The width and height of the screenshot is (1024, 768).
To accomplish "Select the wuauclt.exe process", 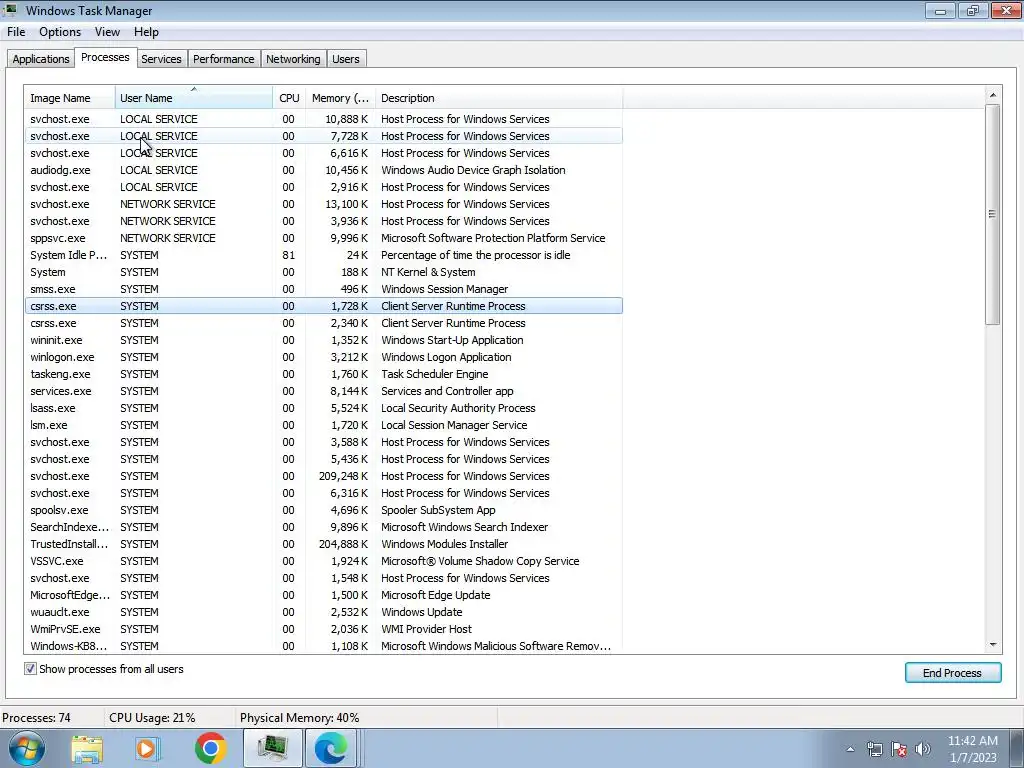I will coord(323,611).
